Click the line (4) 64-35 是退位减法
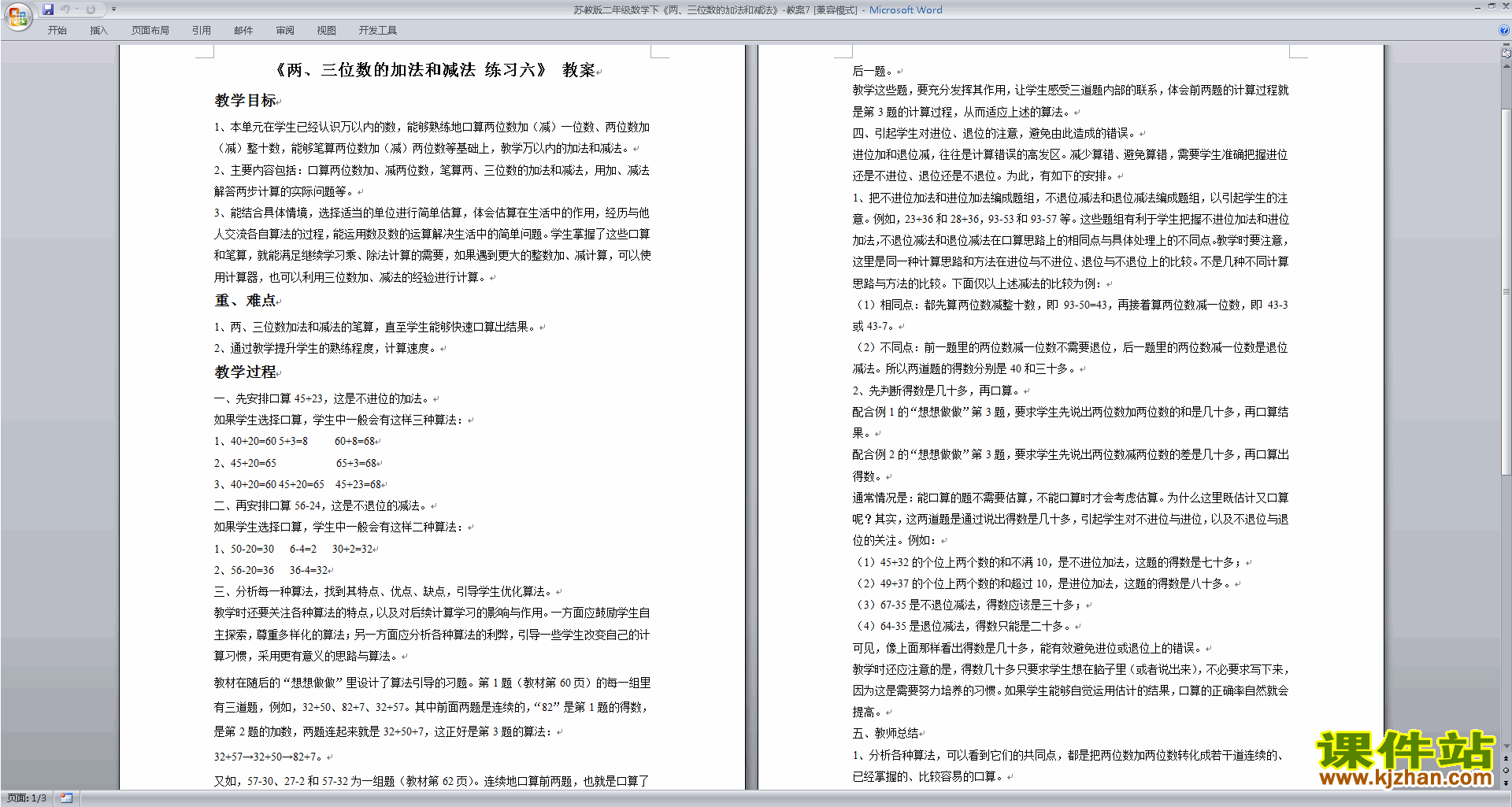This screenshot has height=807, width=1512. pos(964,627)
